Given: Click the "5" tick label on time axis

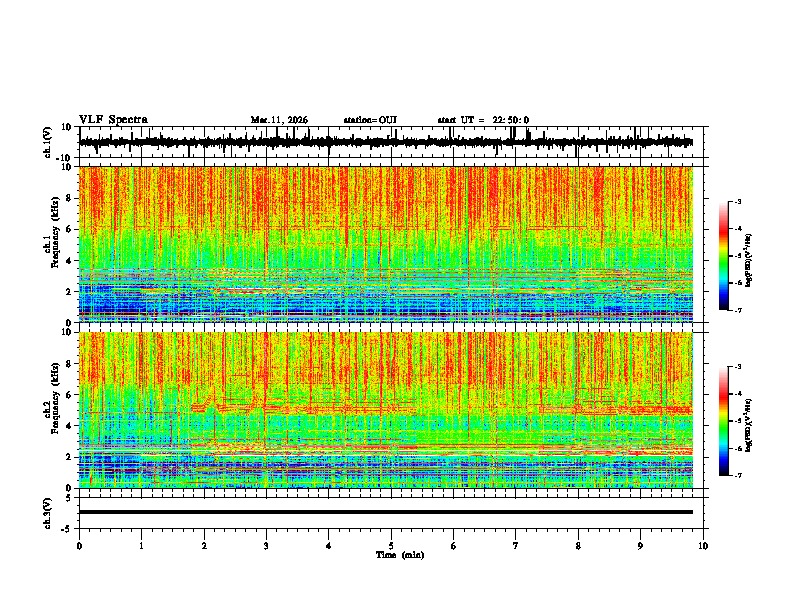Looking at the screenshot, I should click(391, 546).
